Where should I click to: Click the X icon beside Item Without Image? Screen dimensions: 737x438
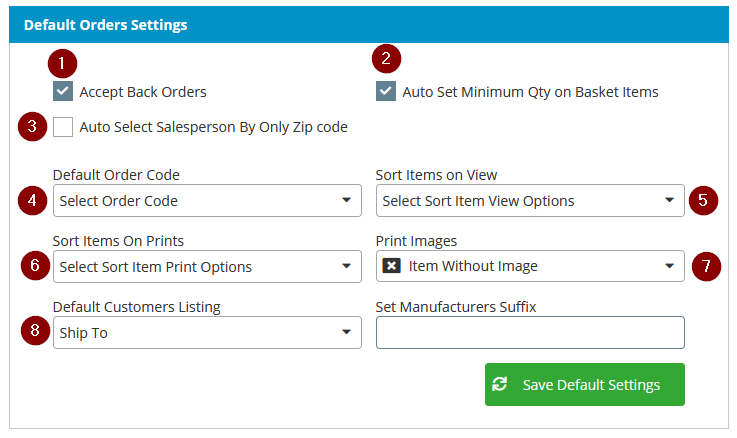(392, 266)
